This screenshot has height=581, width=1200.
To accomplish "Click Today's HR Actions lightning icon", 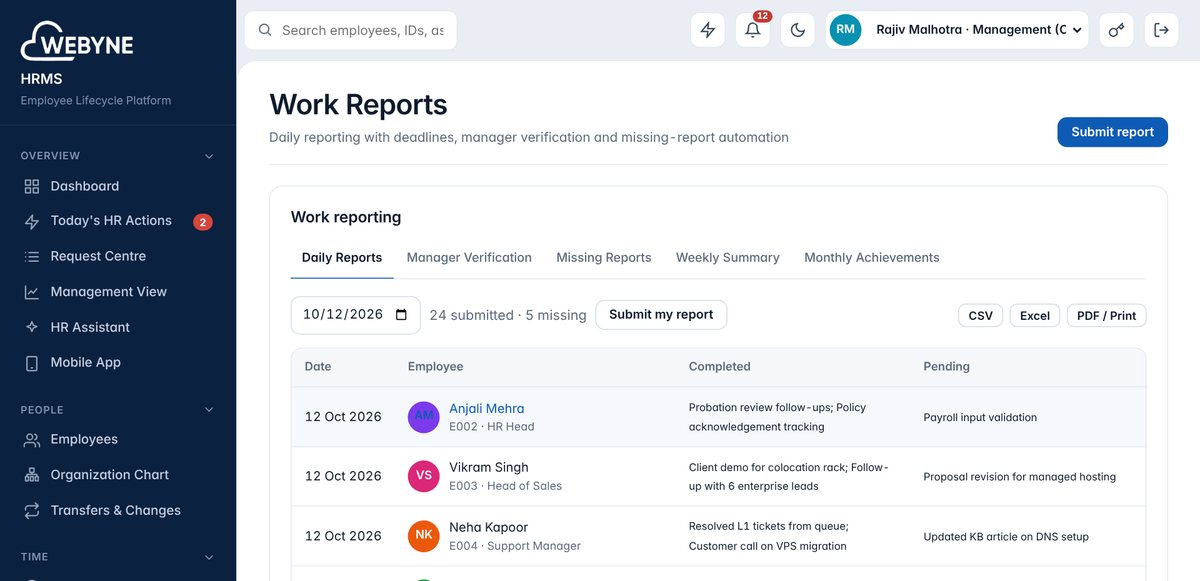I will 32,221.
